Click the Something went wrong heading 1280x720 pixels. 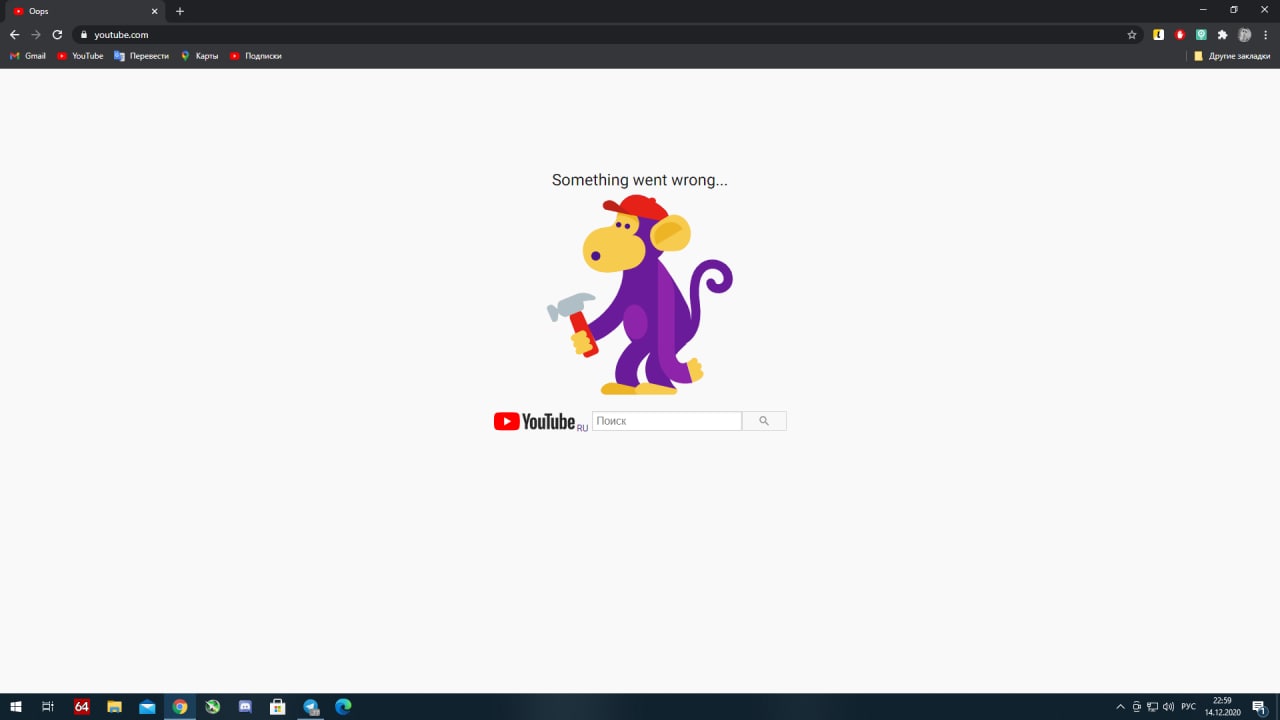640,180
